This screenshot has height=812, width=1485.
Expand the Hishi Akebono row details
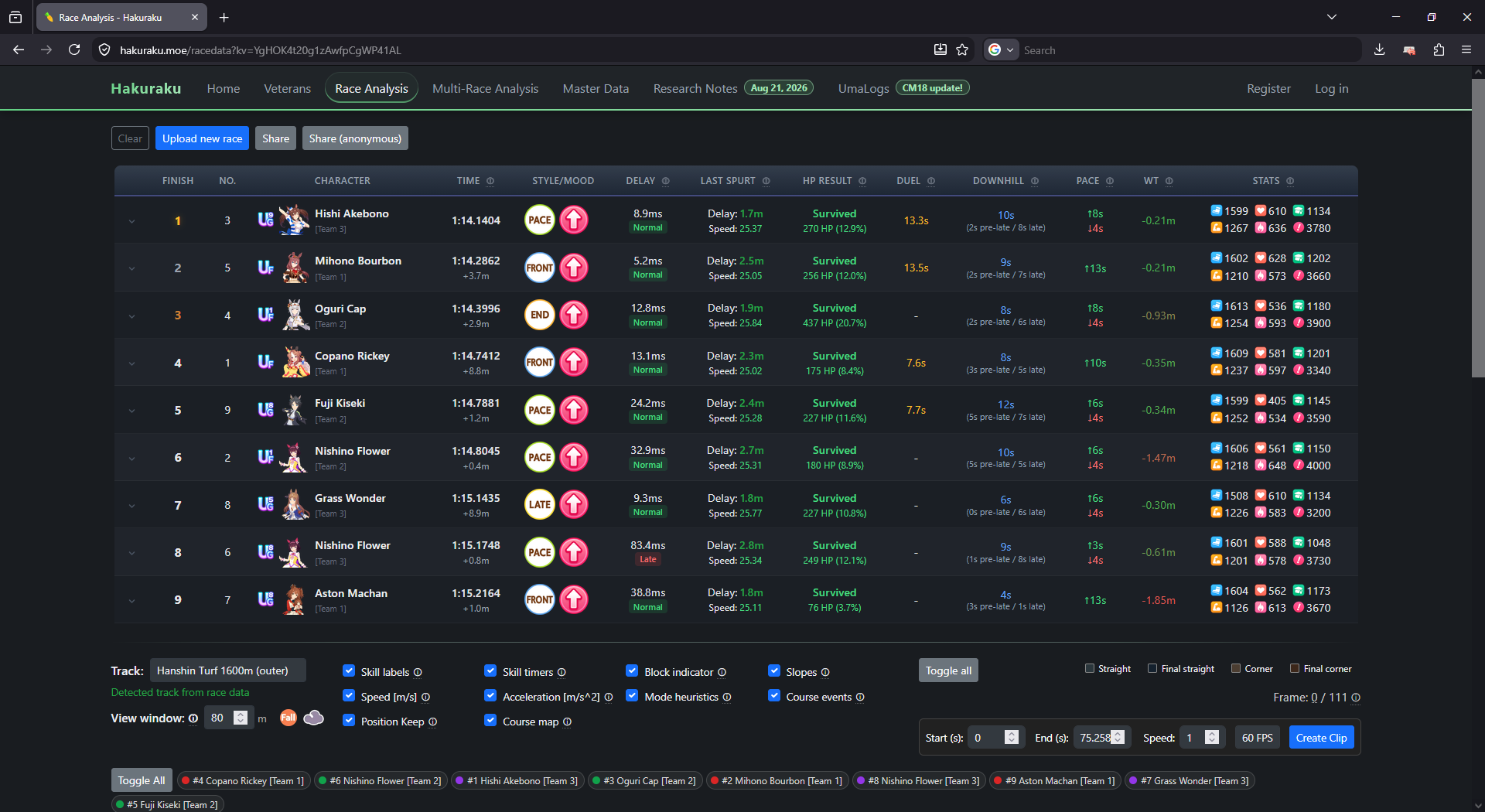click(x=131, y=221)
